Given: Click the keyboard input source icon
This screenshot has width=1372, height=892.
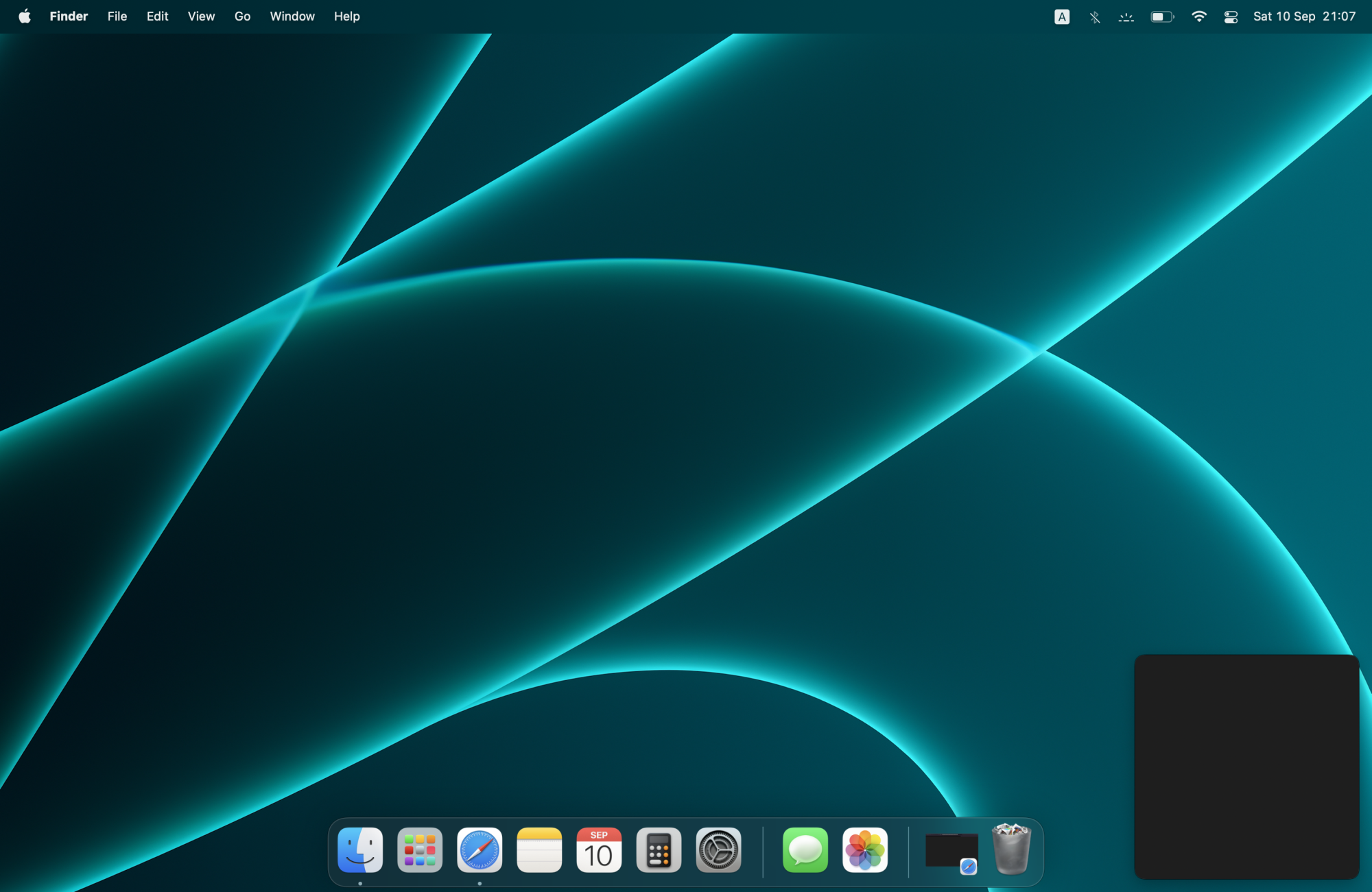Looking at the screenshot, I should [1062, 16].
